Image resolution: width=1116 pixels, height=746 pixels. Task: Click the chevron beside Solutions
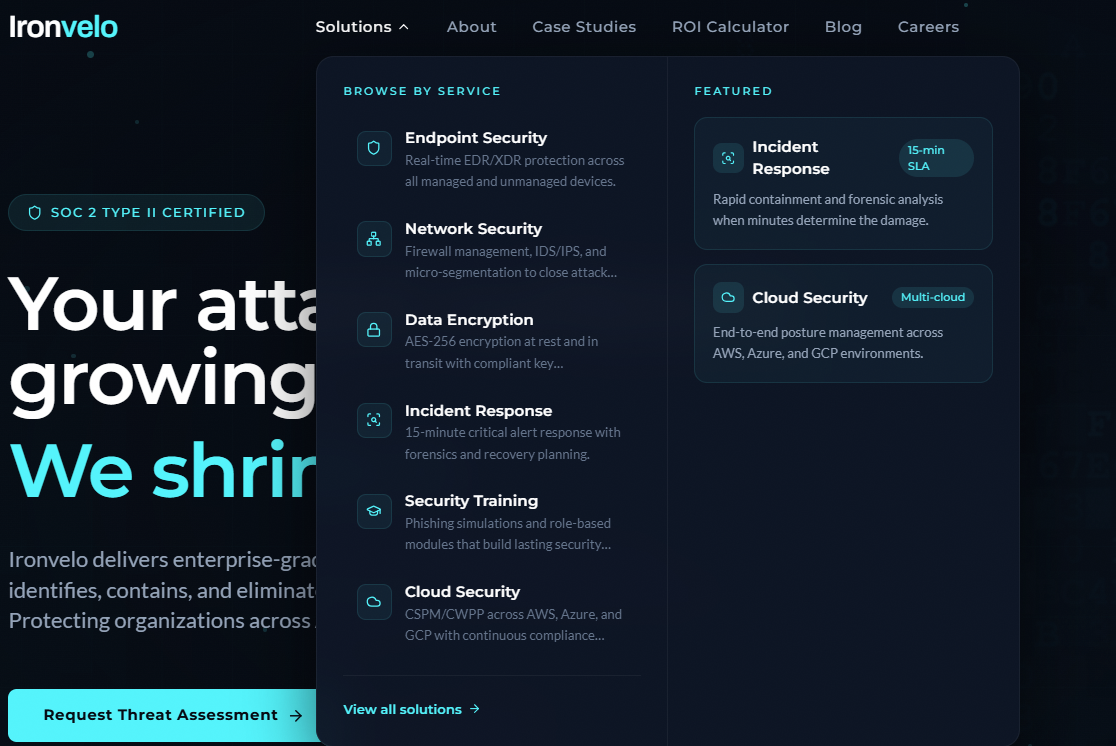pos(404,27)
